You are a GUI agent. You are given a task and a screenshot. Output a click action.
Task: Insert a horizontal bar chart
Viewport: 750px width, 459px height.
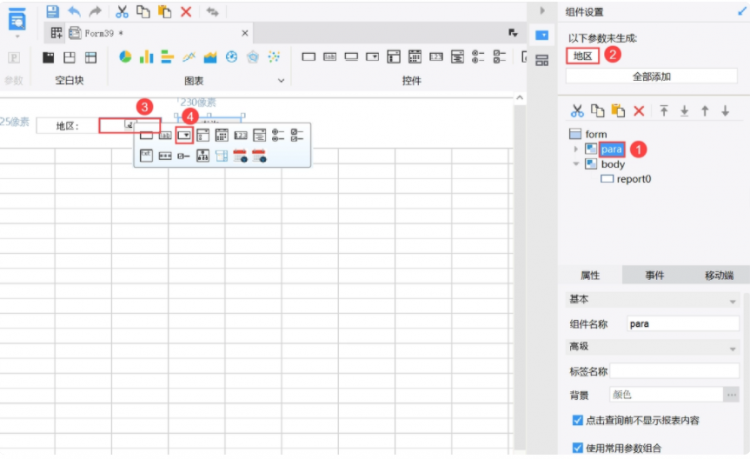[167, 57]
